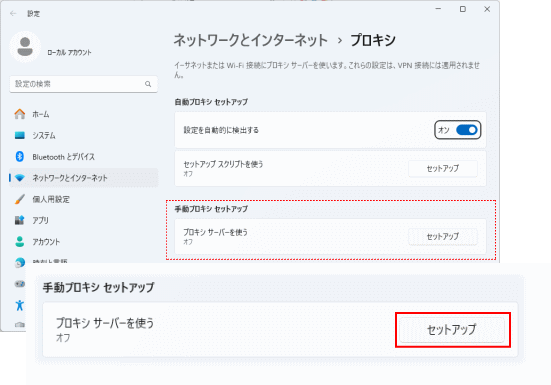
Task: Open アカウント settings category
Action: tap(83, 242)
